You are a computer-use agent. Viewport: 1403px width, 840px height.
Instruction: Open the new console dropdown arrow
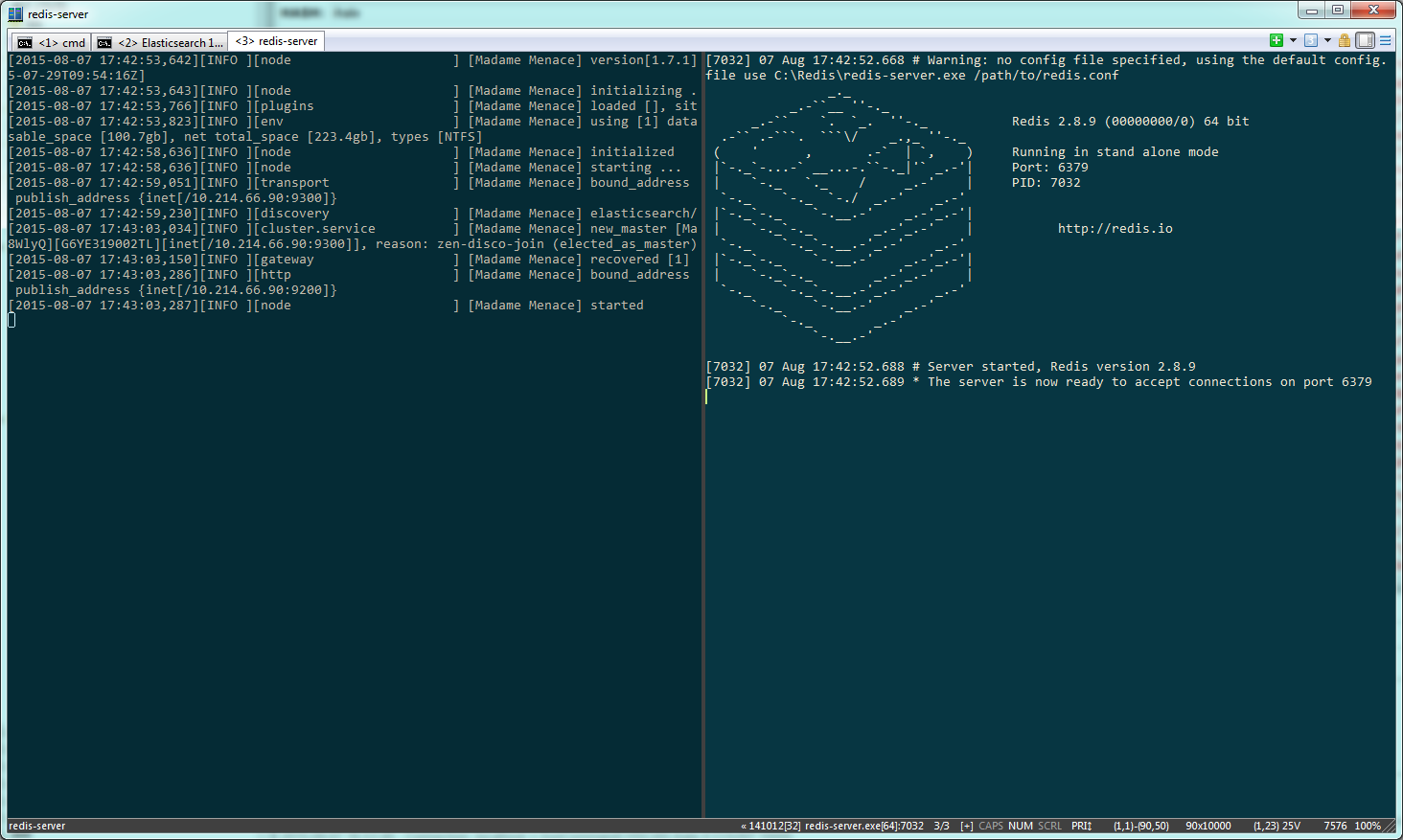(x=1293, y=40)
